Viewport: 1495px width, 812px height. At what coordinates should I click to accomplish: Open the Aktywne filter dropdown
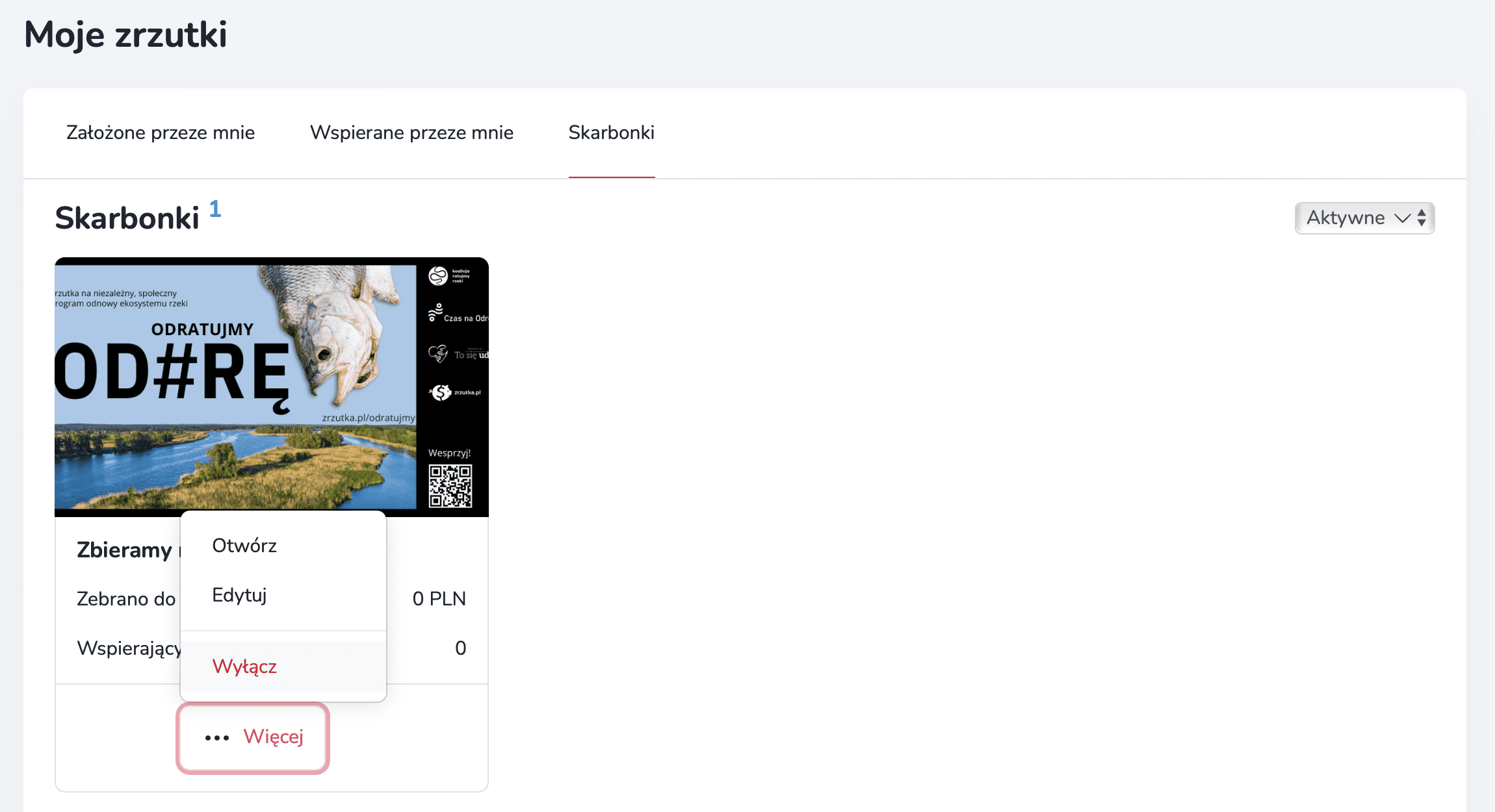pyautogui.click(x=1364, y=218)
